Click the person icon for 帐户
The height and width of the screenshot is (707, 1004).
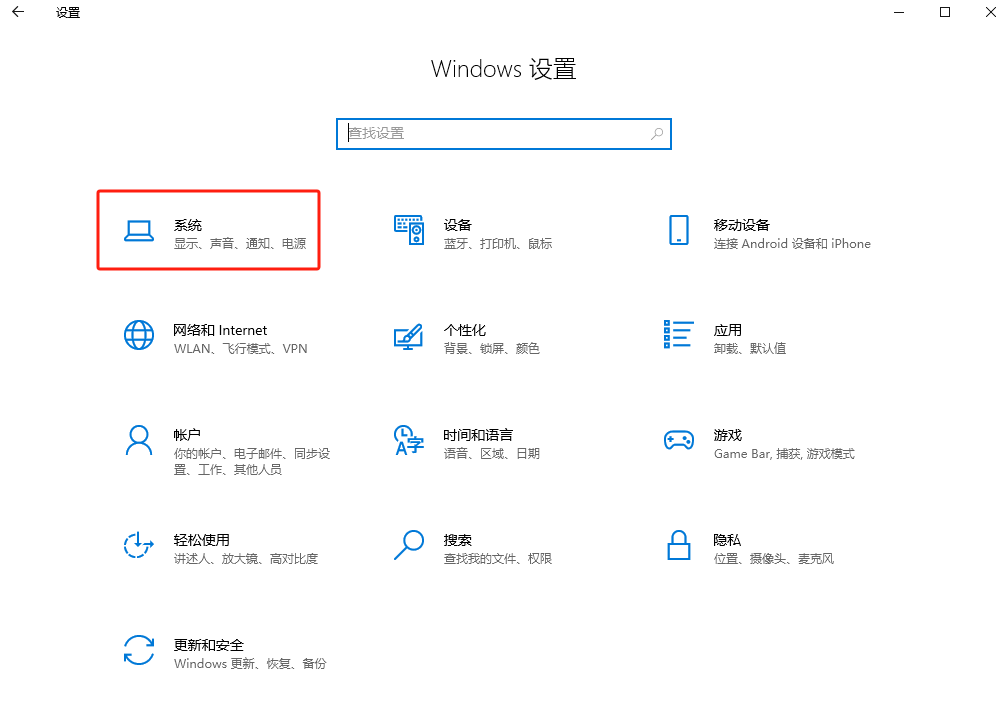coord(139,440)
